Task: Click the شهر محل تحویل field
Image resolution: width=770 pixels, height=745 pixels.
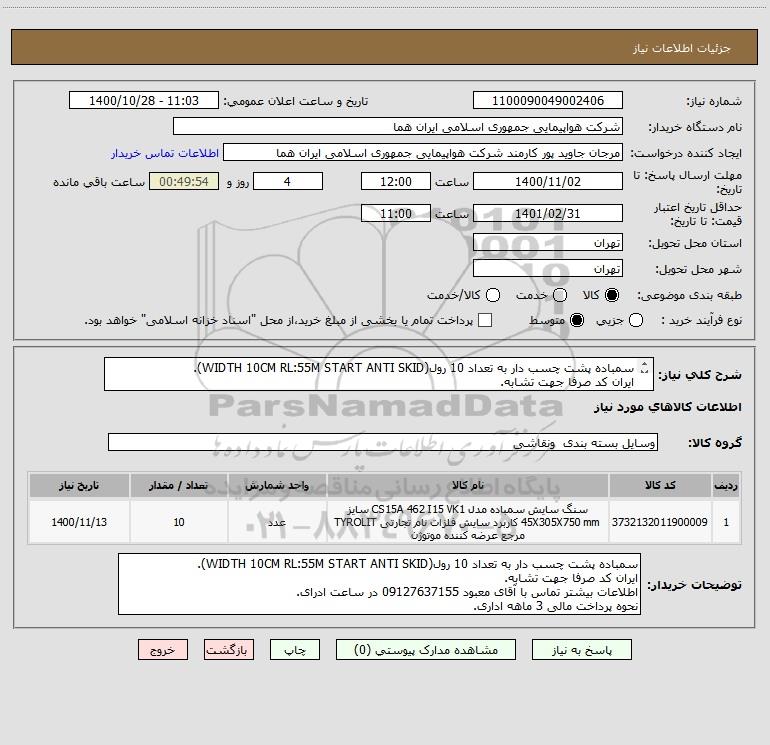Action: click(548, 269)
